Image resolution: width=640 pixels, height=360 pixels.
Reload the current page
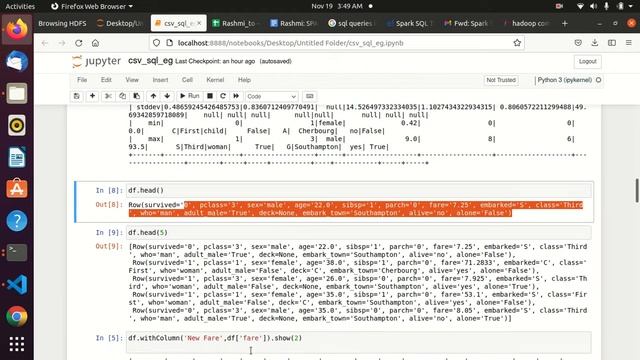coord(78,43)
